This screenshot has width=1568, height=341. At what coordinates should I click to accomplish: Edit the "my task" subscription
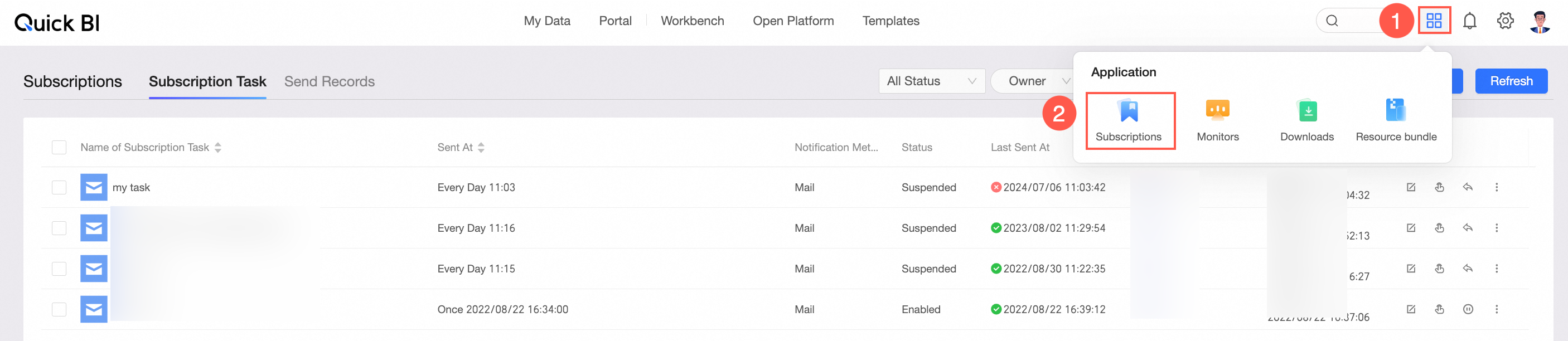(1411, 187)
